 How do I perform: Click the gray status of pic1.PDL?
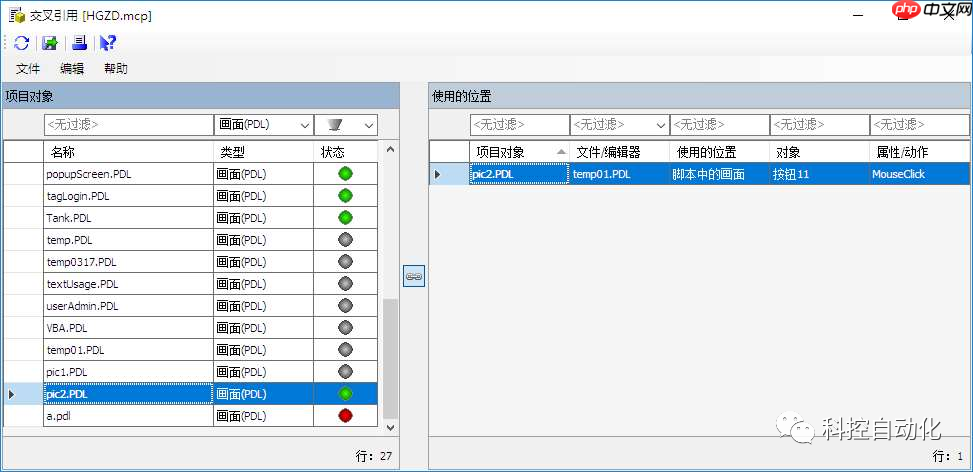(346, 372)
